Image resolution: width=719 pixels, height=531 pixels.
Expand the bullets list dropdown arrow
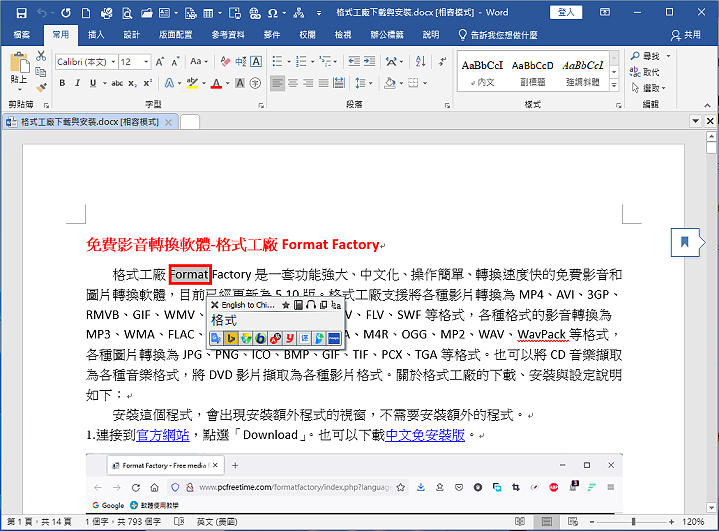point(289,61)
